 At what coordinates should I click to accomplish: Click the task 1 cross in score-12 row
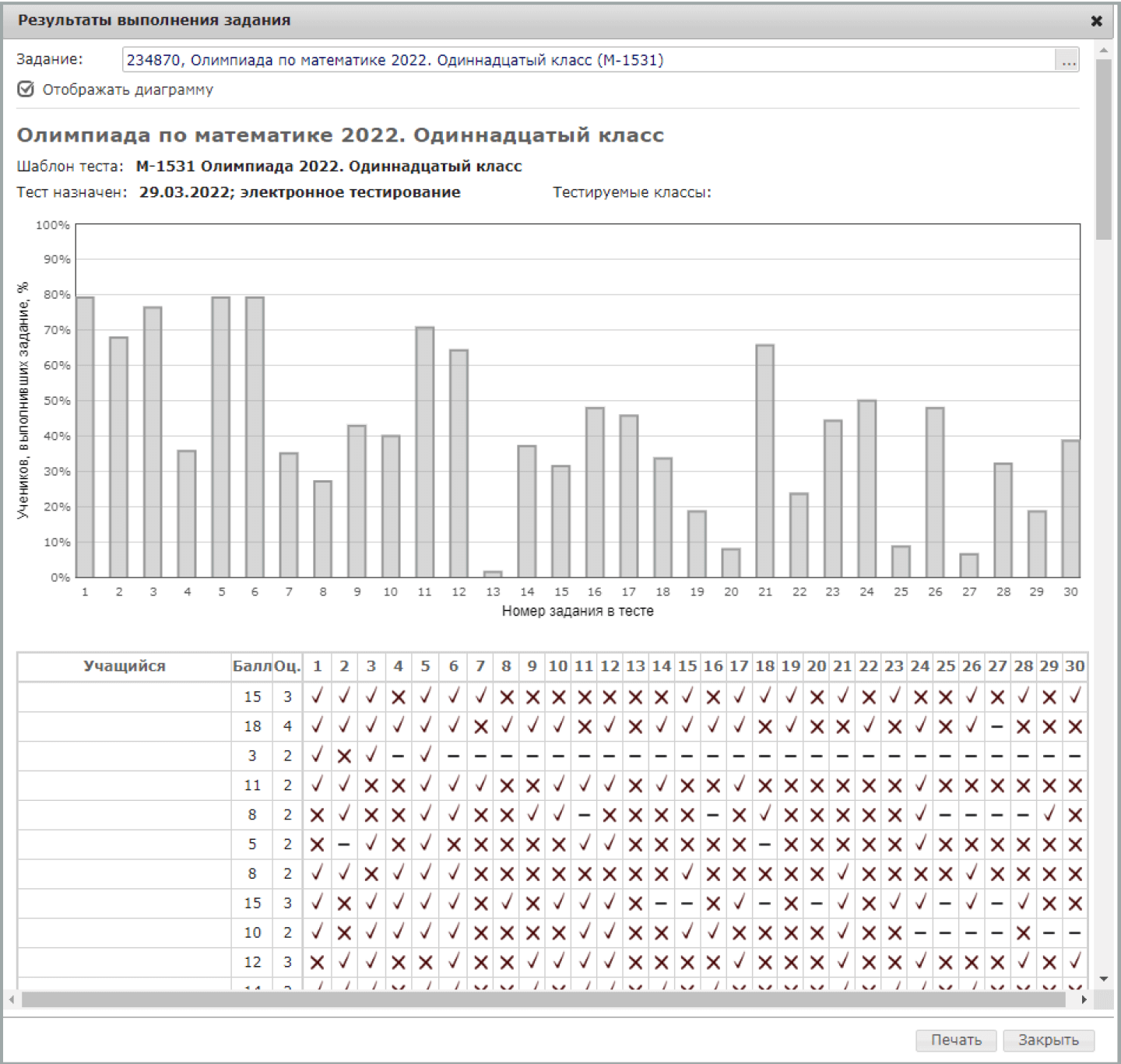(x=317, y=963)
